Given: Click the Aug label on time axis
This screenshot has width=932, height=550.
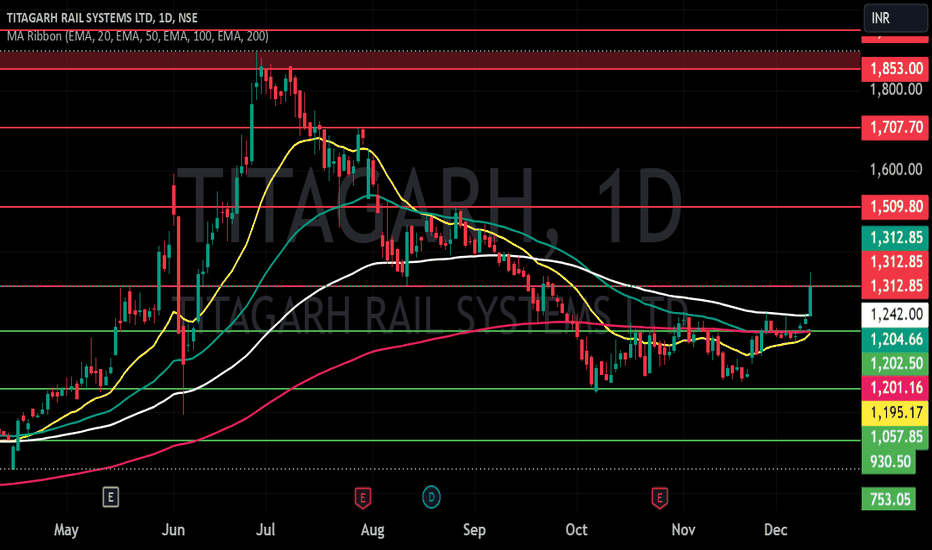Looking at the screenshot, I should [x=373, y=530].
